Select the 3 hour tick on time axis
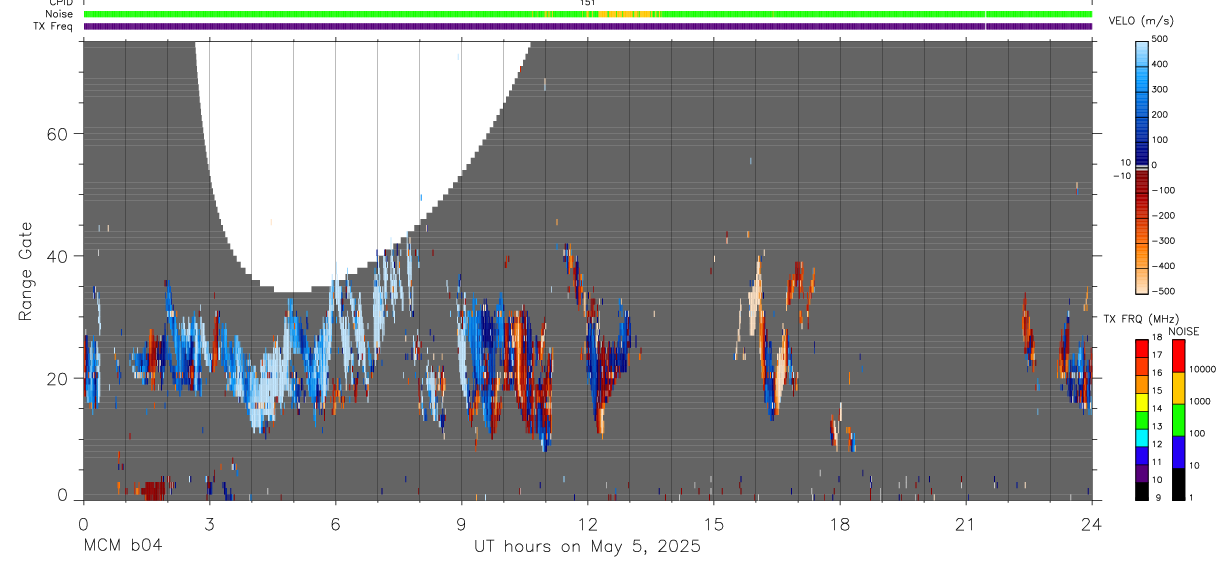Screen dimensions: 1228x567 (209, 523)
